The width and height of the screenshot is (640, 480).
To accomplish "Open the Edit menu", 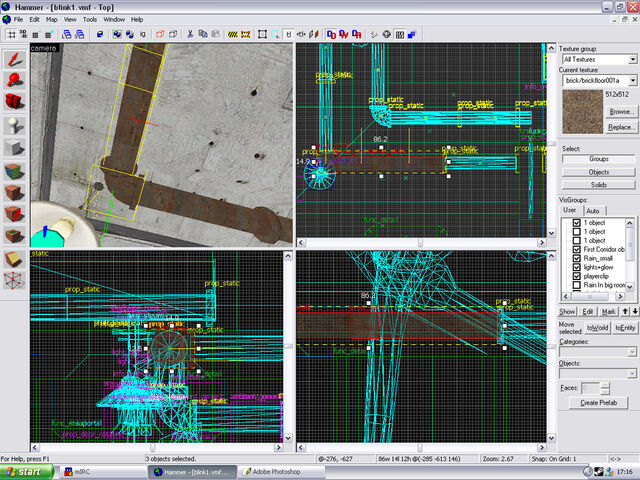I will 34,20.
